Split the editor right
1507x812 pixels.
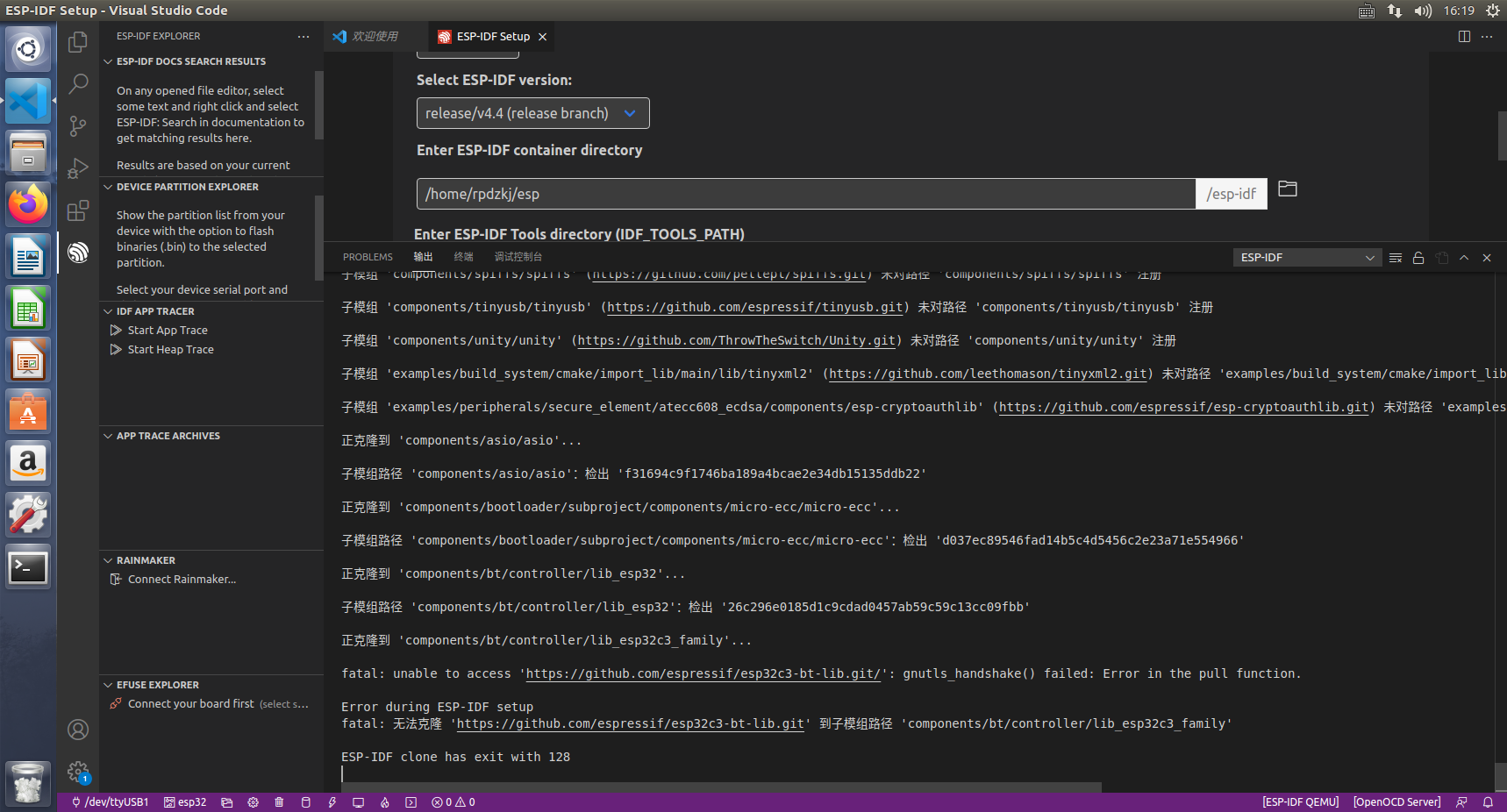point(1464,36)
